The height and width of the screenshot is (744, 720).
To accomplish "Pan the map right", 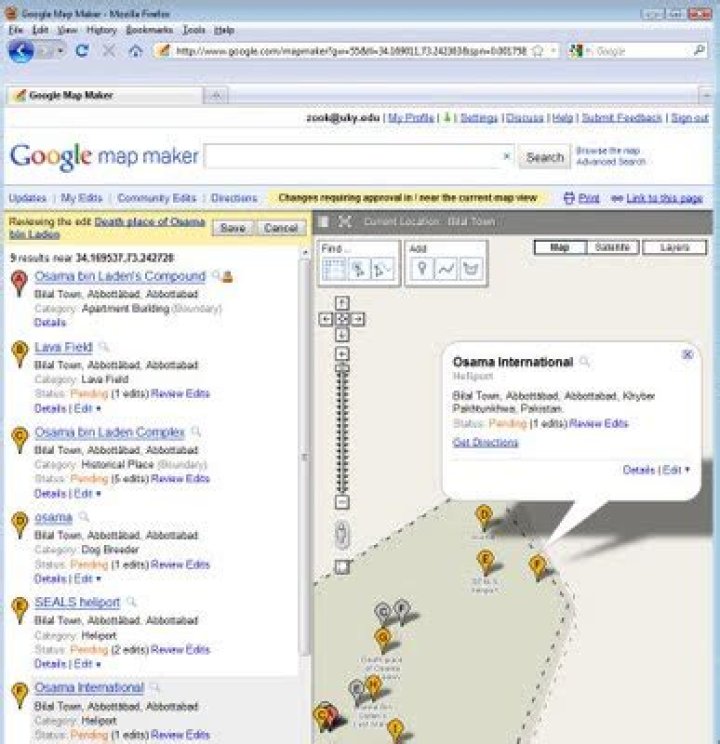I will pos(358,319).
